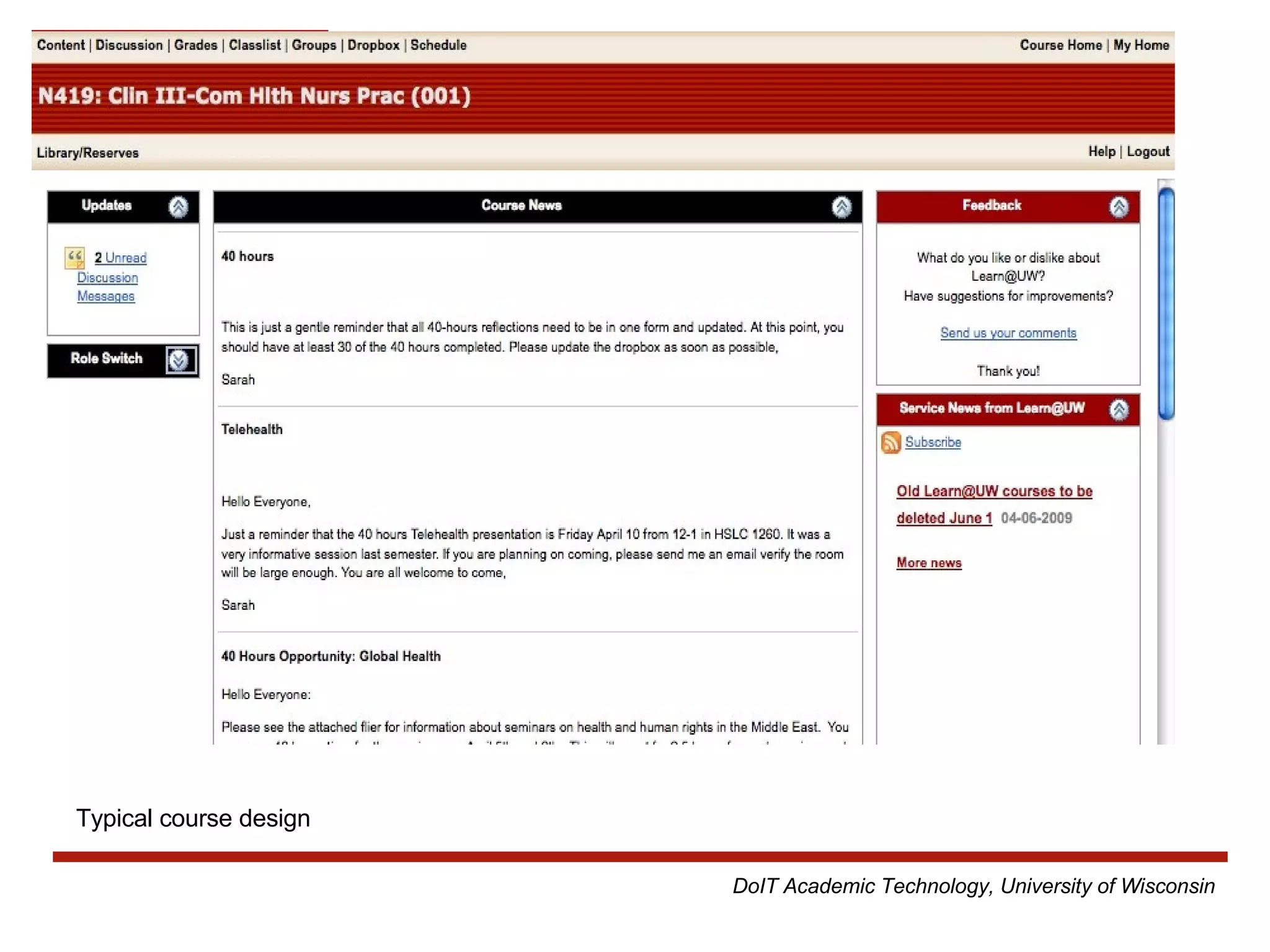Screen dimensions: 1270x952
Task: Click the blue vertical scrollbar thumb
Action: pyautogui.click(x=1166, y=304)
